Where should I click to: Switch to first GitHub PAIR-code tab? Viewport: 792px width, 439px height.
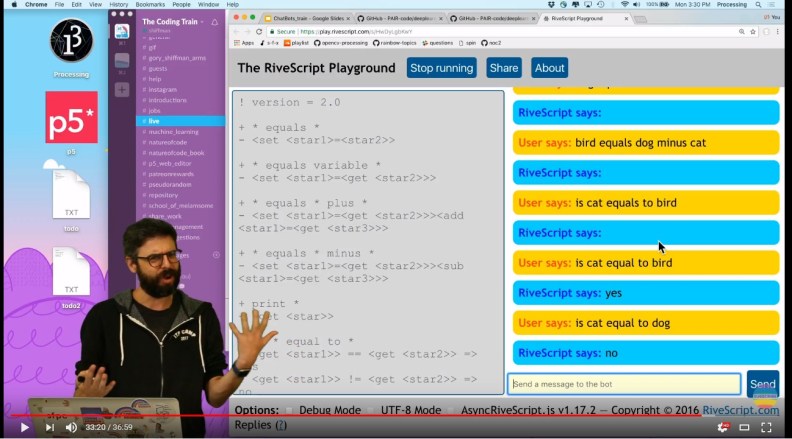tap(400, 19)
